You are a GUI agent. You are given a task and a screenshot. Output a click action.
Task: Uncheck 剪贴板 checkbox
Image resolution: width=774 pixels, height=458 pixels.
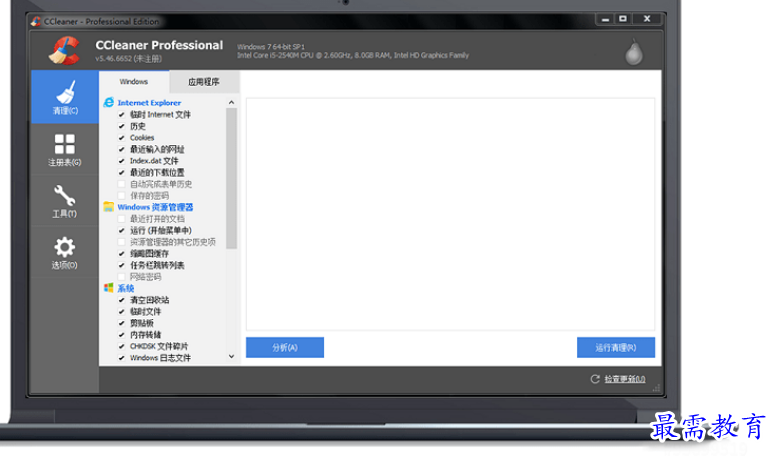121,323
